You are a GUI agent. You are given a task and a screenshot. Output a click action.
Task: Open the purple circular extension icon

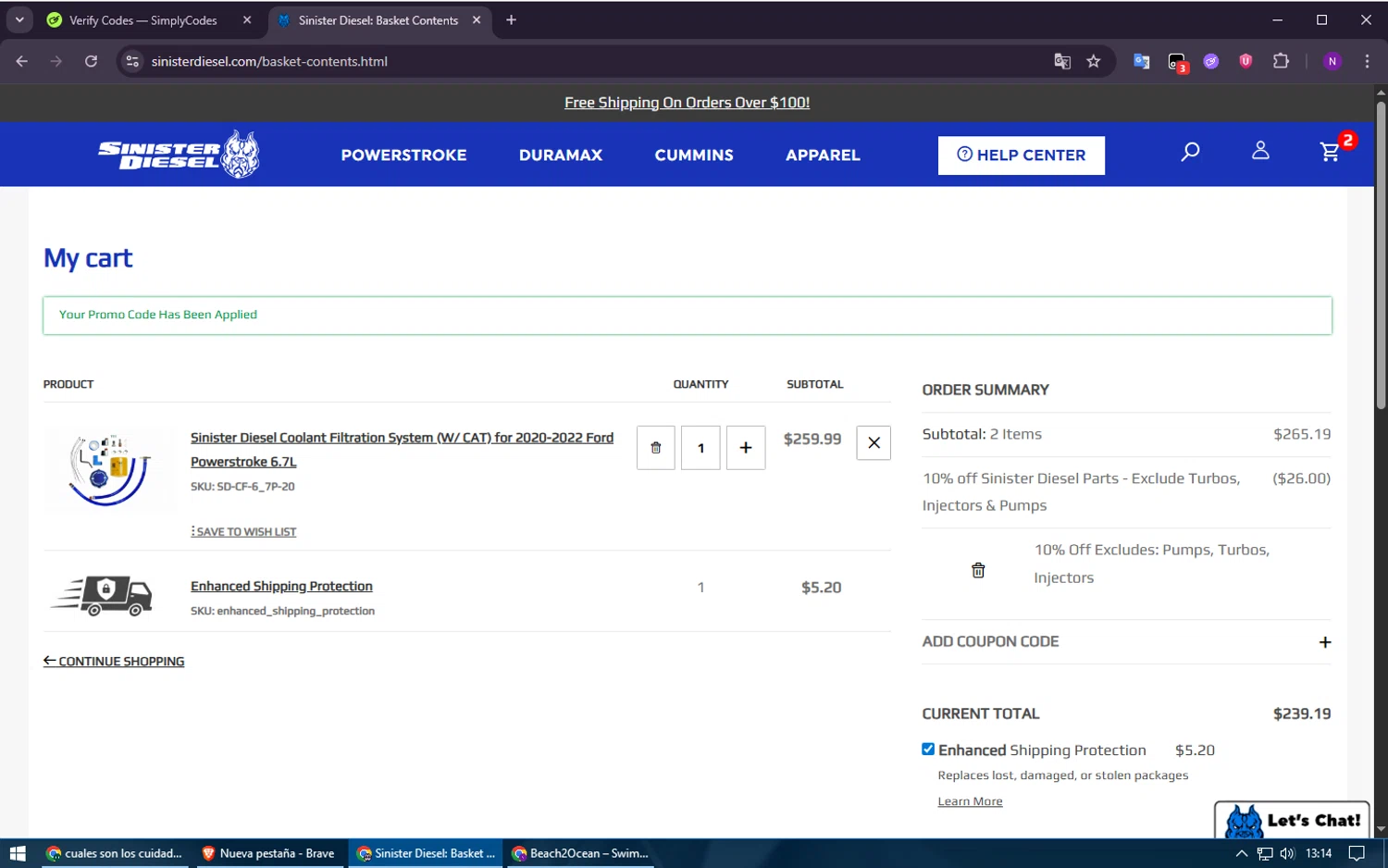[1211, 61]
